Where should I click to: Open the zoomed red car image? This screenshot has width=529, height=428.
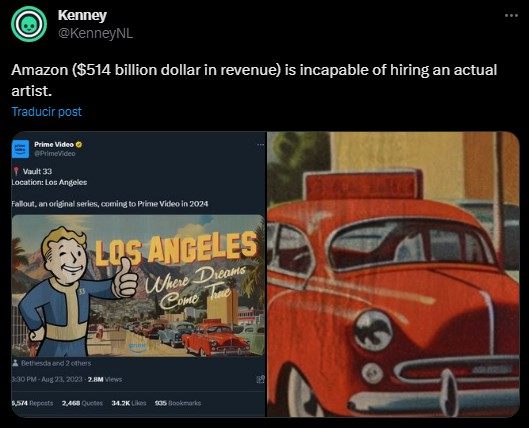(393, 274)
